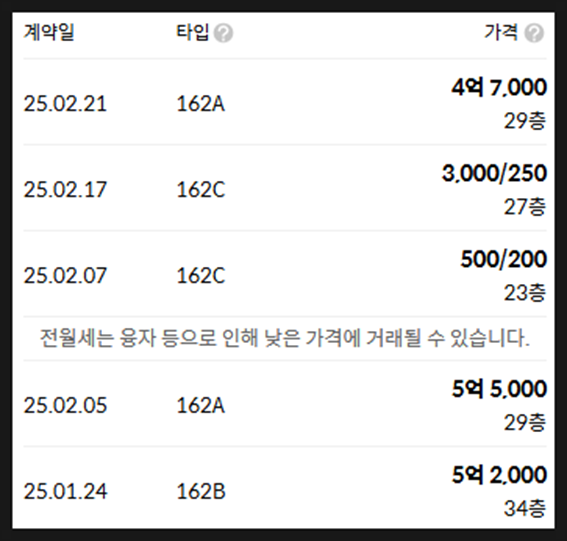Click type 162C in the 25.02.17 row

[201, 189]
